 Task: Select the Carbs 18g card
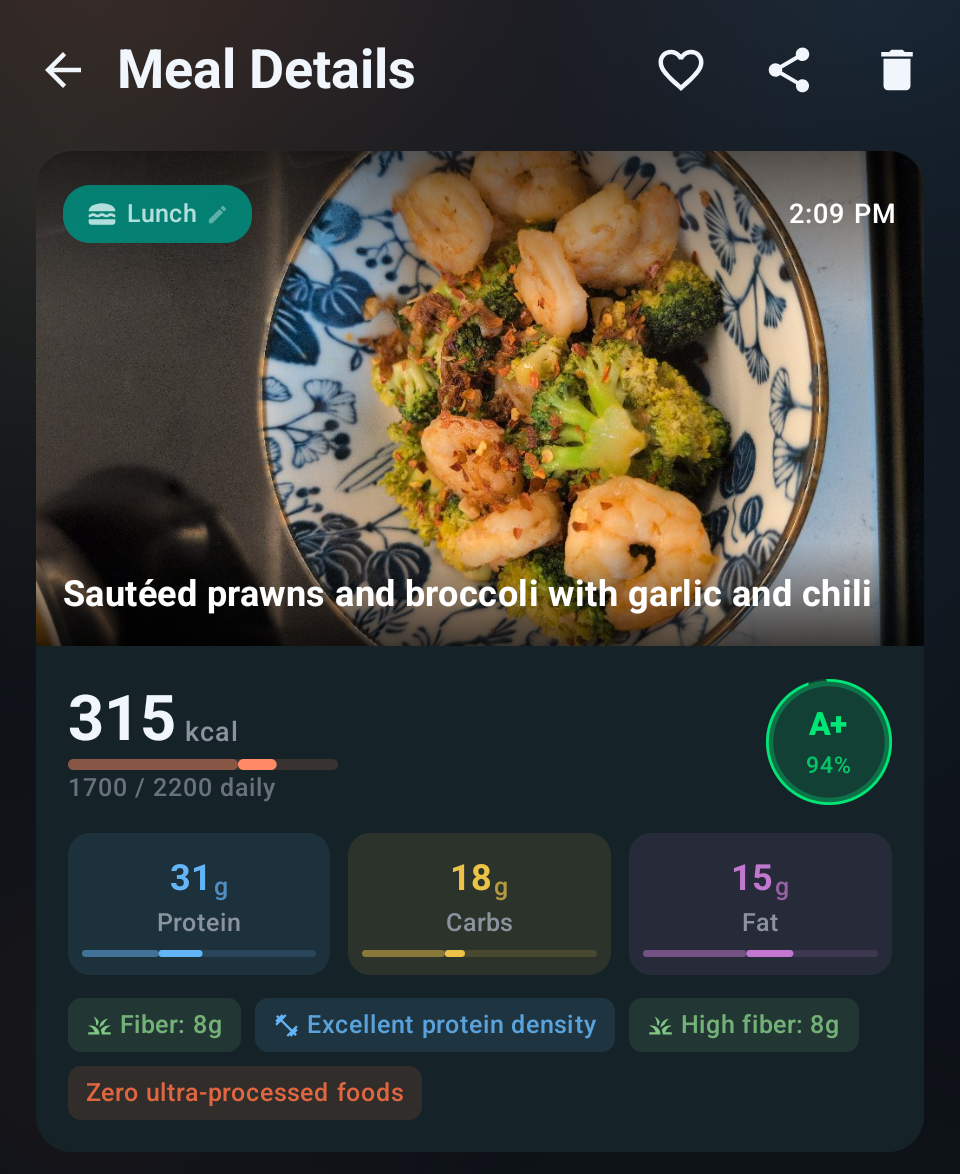479,903
